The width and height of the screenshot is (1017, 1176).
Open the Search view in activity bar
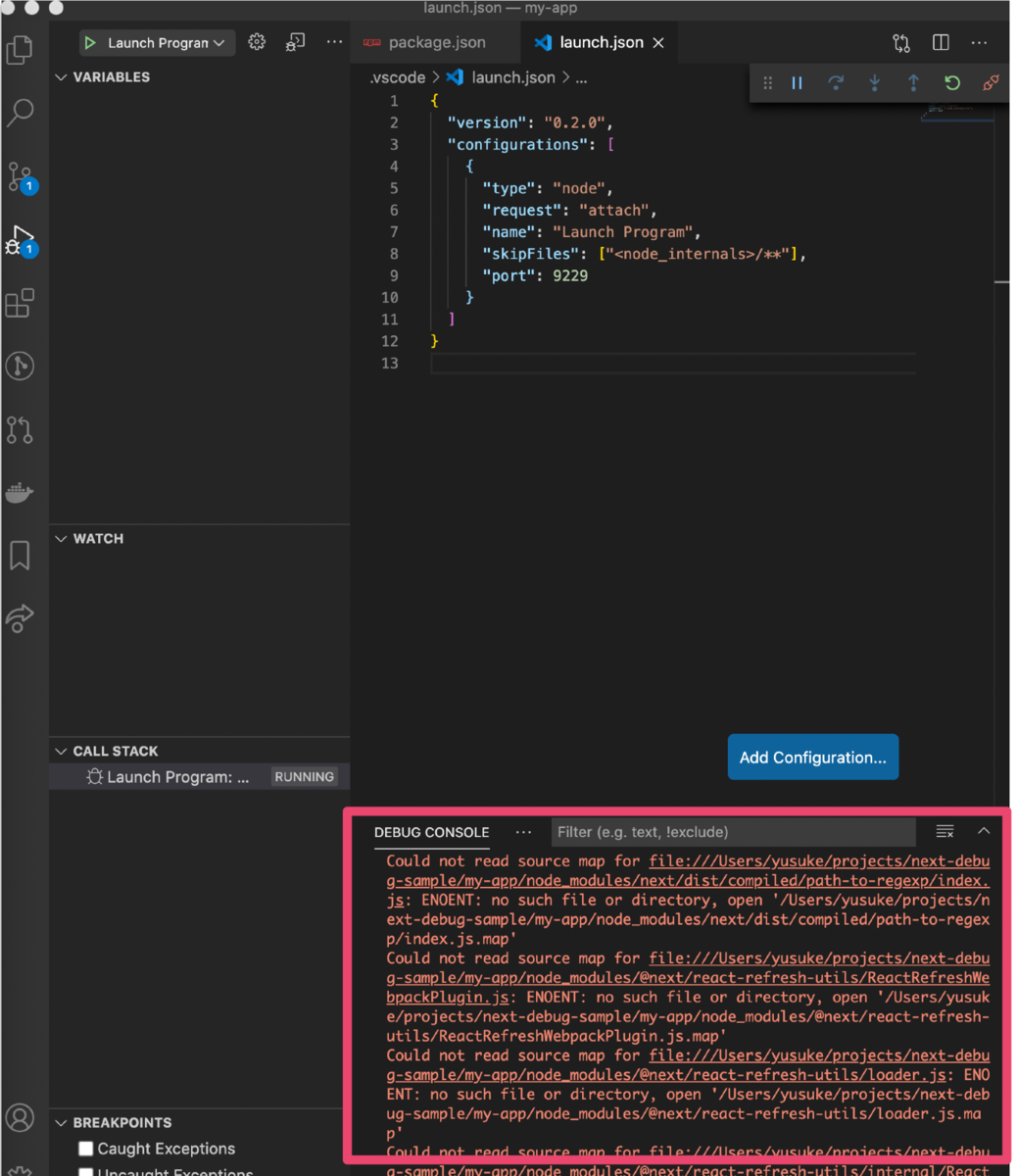pyautogui.click(x=20, y=113)
